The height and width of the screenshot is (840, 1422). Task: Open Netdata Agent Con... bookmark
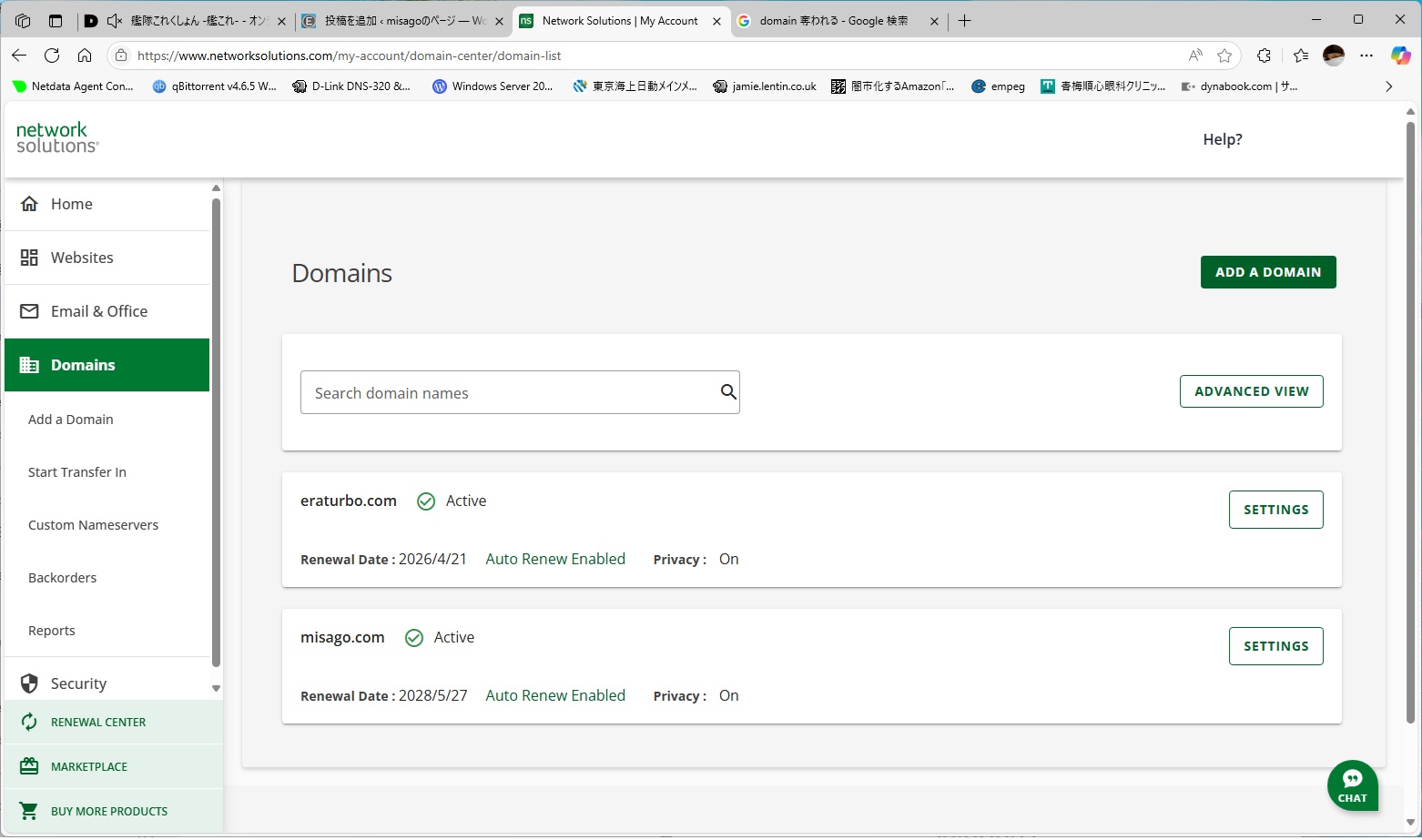(x=73, y=86)
